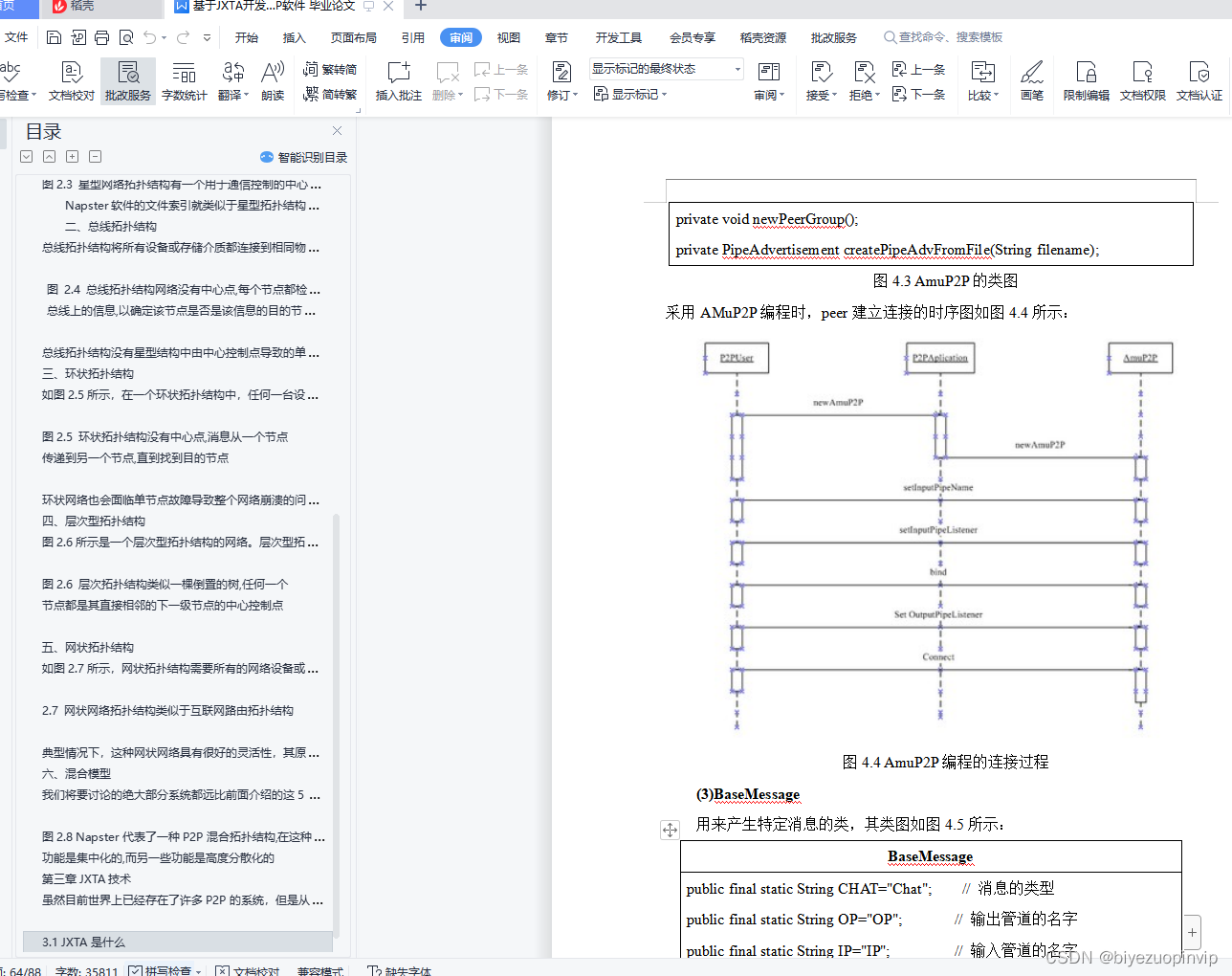Screen dimensions: 1232x976
Task: Switch to 稻壳 window tab
Action: tap(100, 9)
